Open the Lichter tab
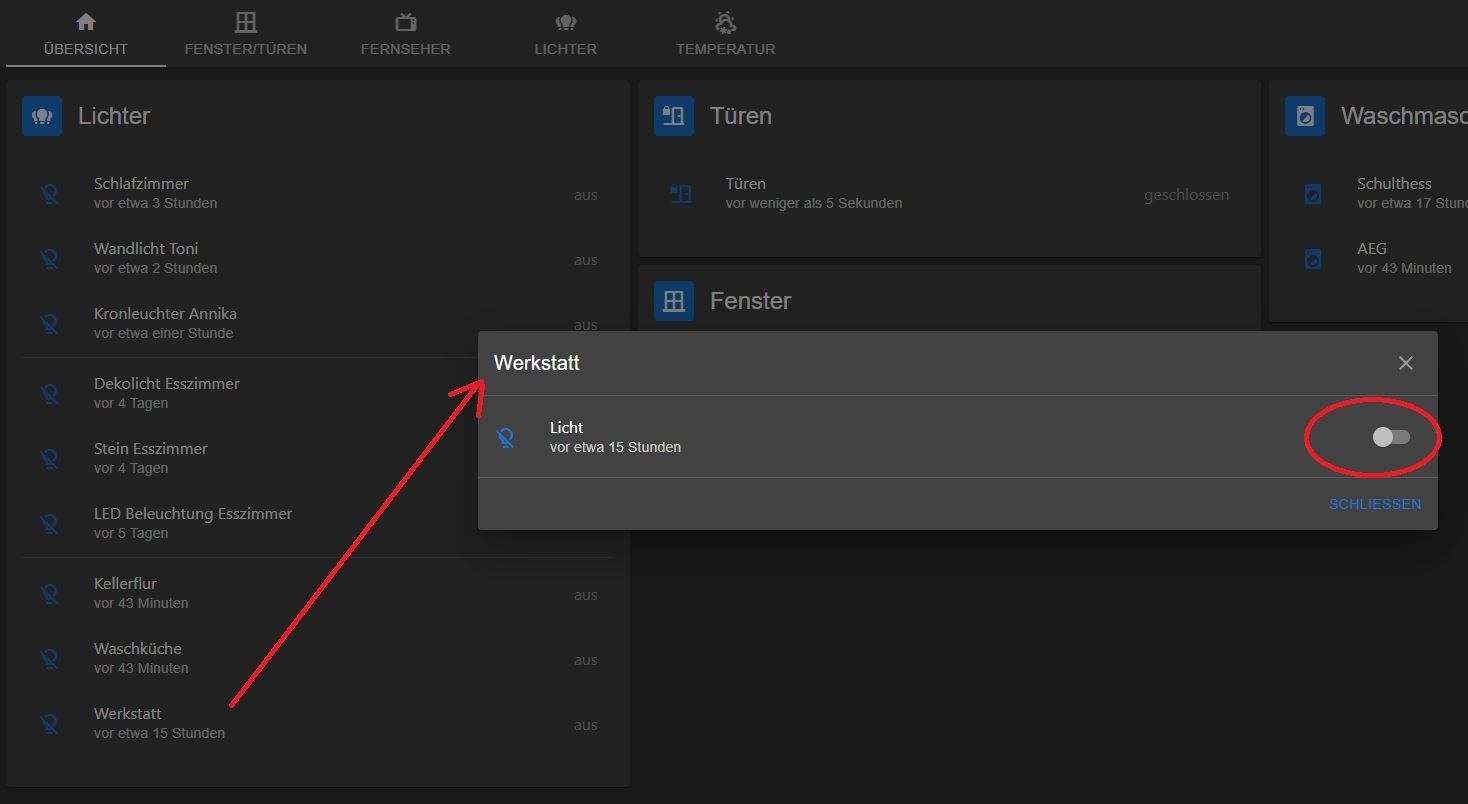This screenshot has height=804, width=1468. click(x=566, y=34)
